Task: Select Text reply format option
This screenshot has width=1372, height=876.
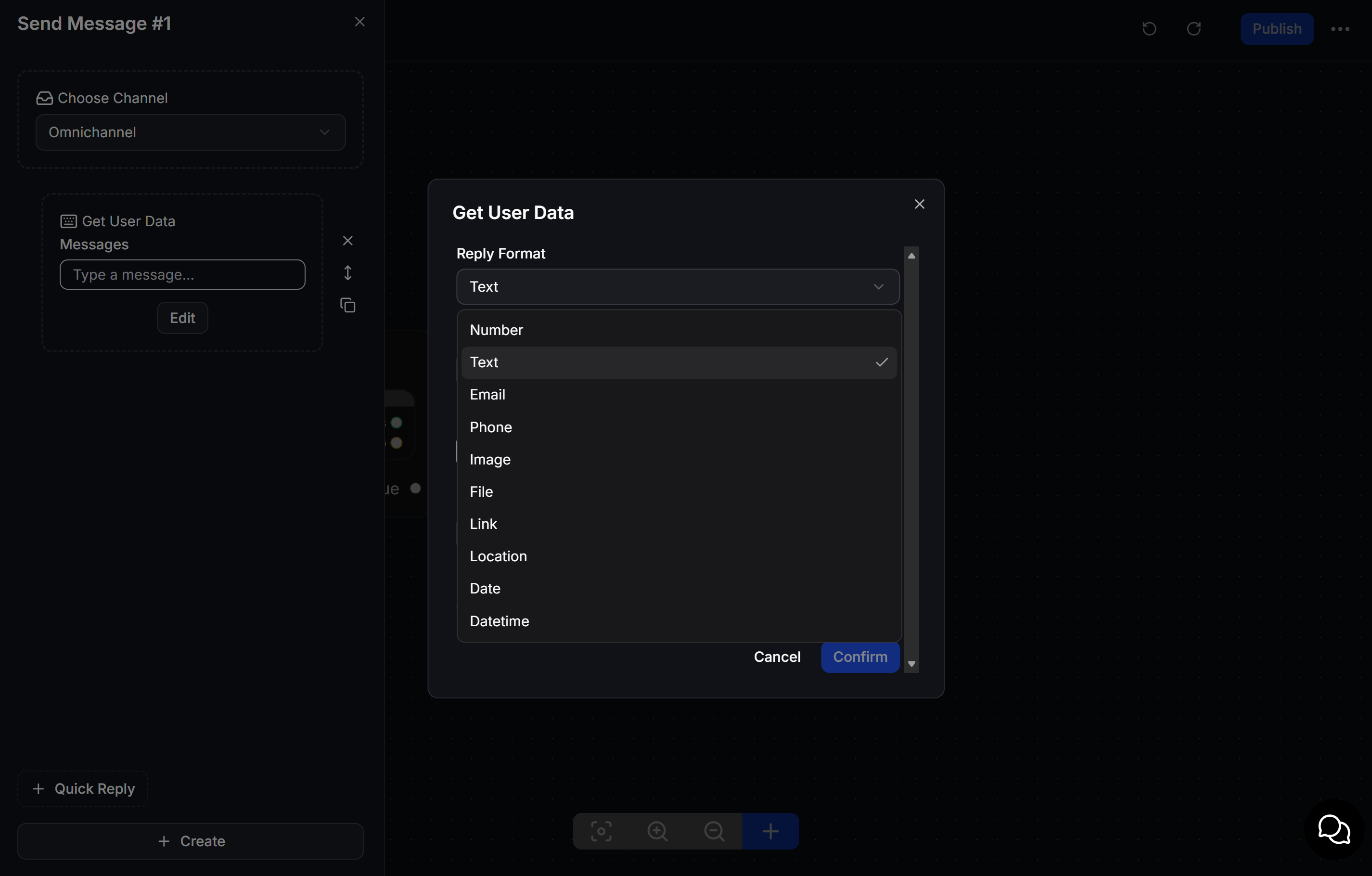Action: click(x=679, y=362)
